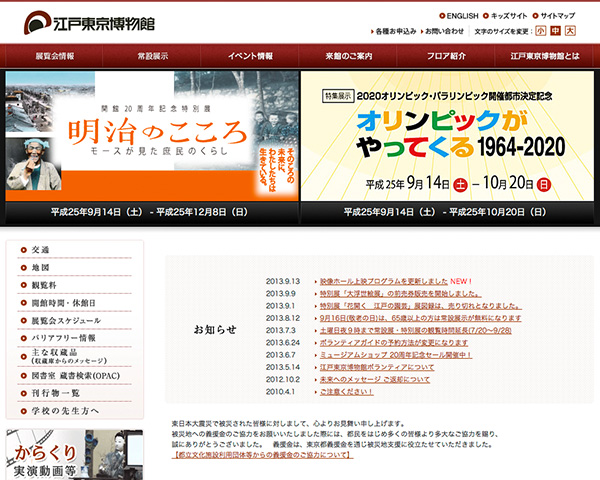
Task: Set text size to large (大)
Action: pos(569,31)
